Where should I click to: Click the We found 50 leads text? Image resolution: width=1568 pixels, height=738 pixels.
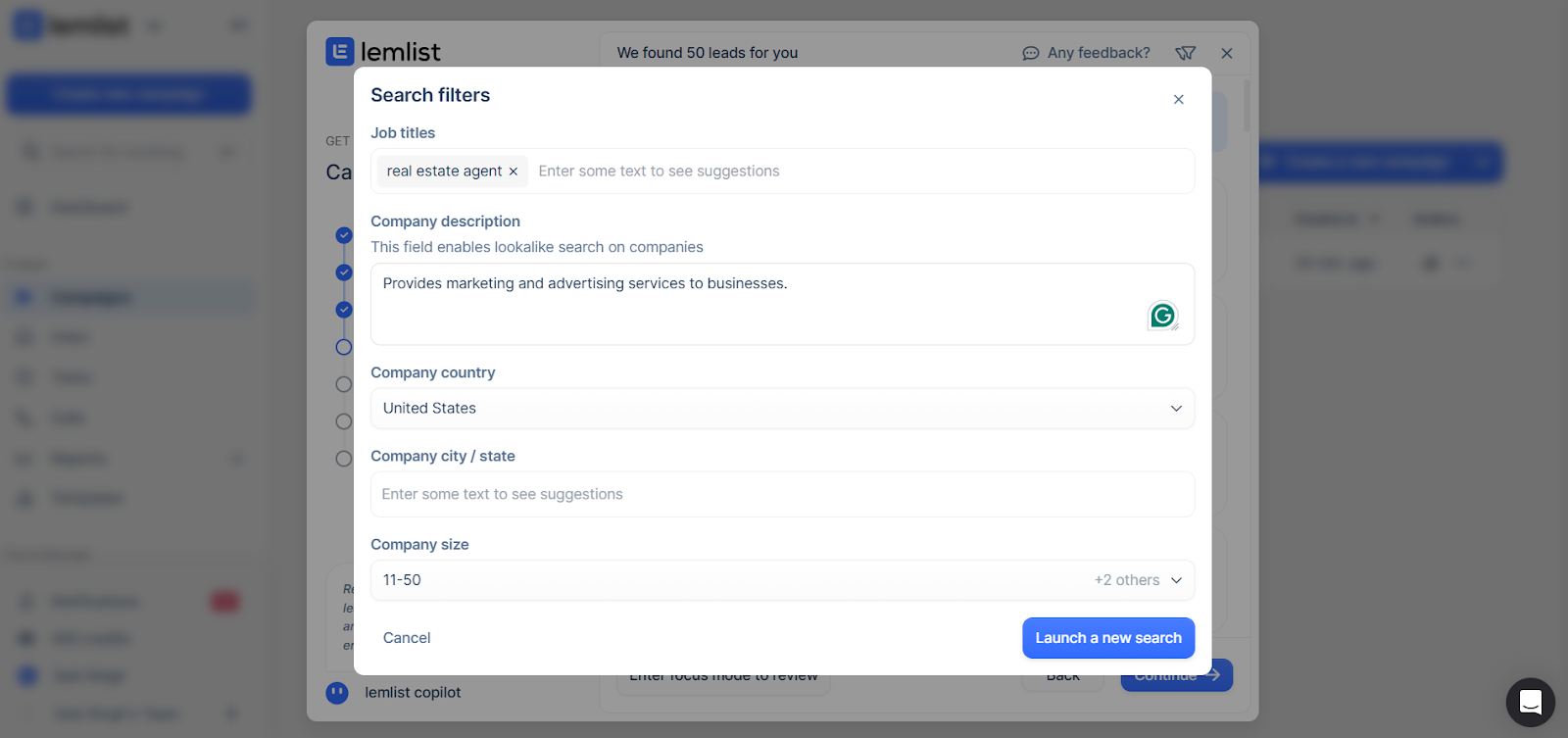click(x=708, y=53)
